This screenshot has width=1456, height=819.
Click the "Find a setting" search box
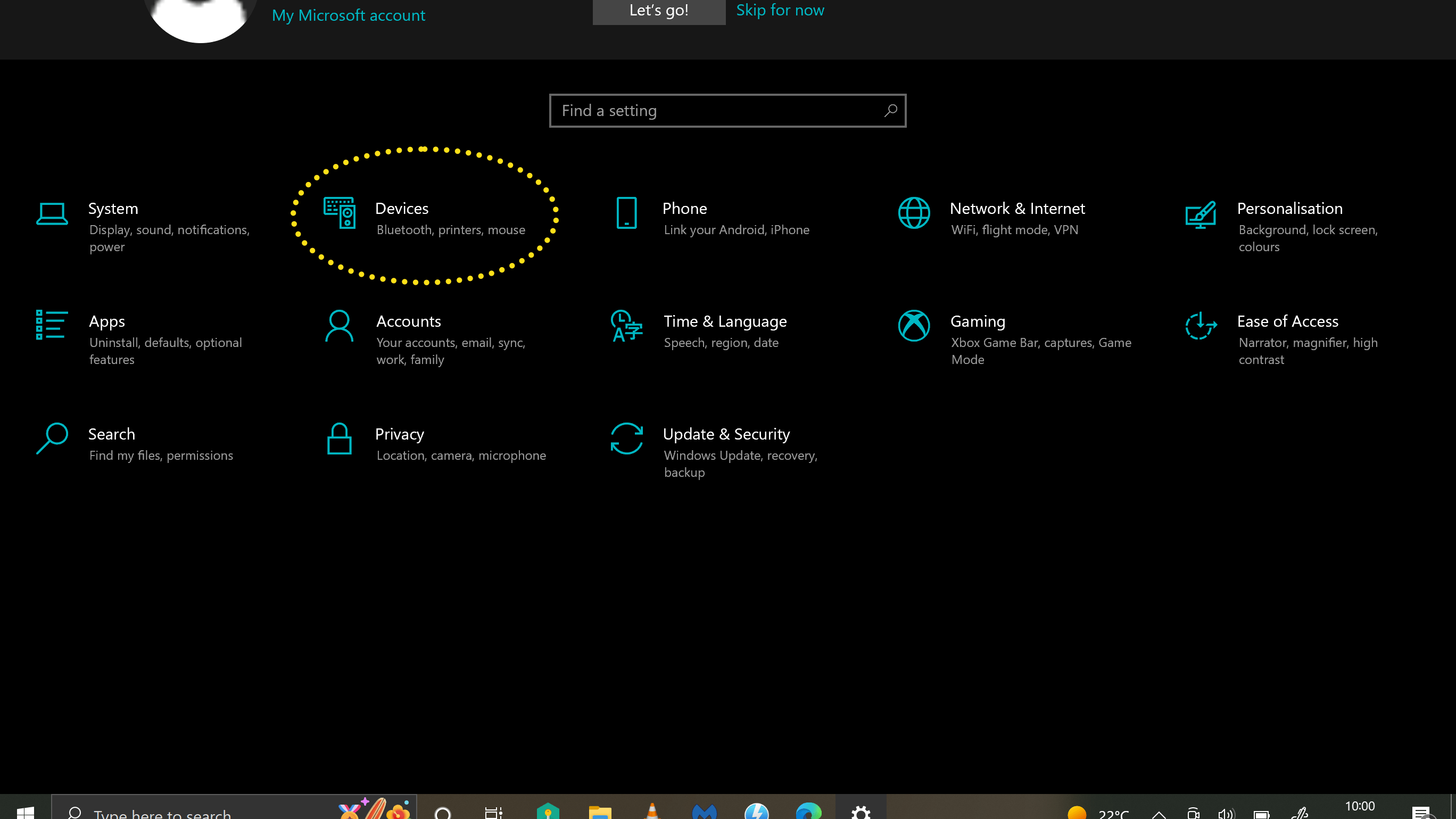(727, 110)
